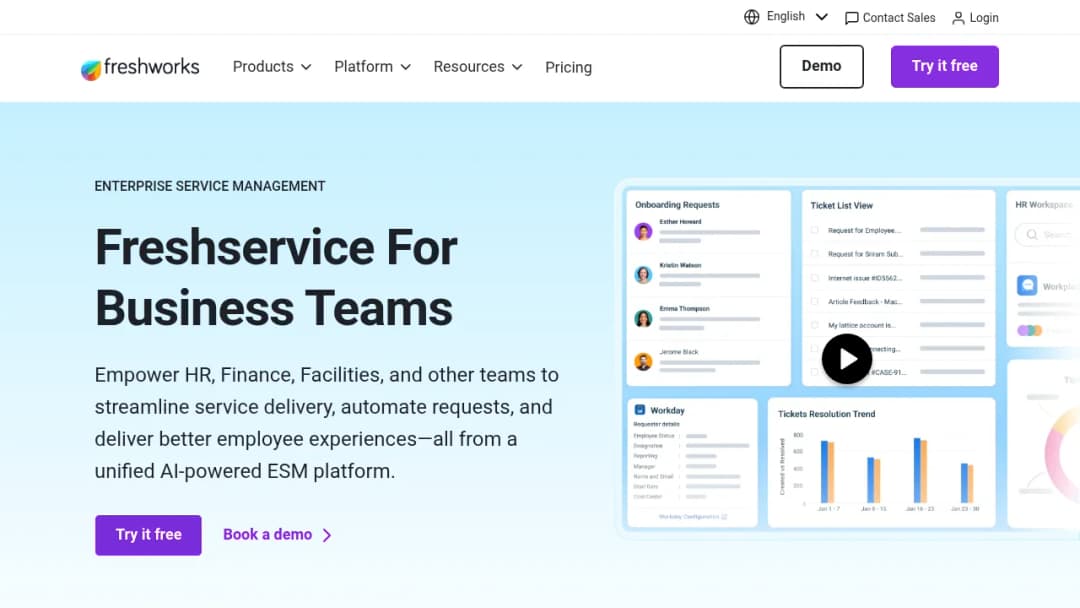Click the purple Try it free header button
The height and width of the screenshot is (608, 1080).
point(944,66)
